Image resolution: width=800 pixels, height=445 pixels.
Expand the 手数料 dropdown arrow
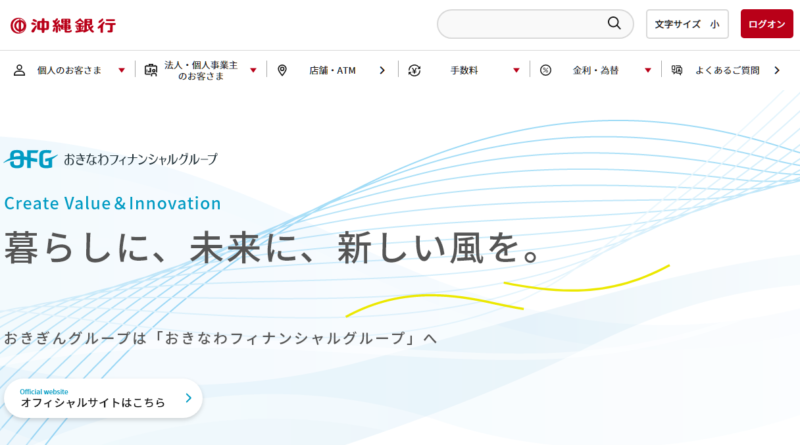516,70
